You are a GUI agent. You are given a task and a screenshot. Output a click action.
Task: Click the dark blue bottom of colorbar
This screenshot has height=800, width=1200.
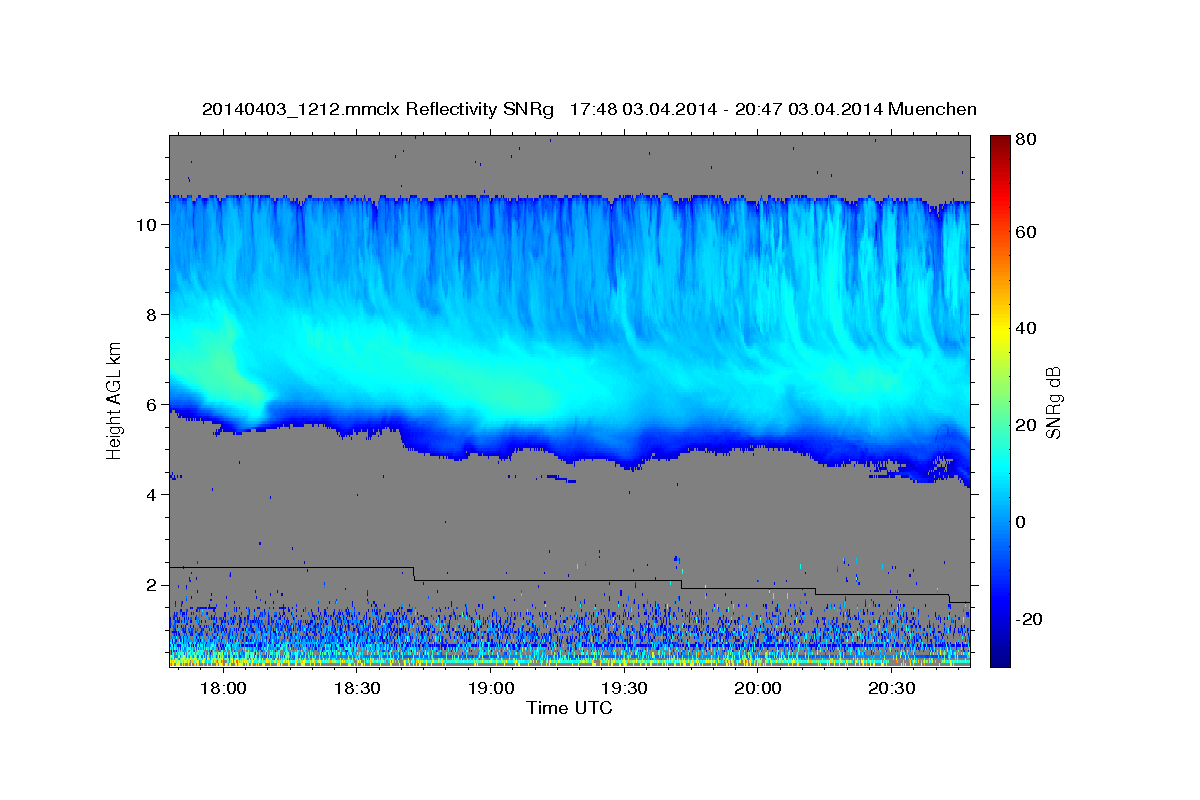click(1000, 657)
